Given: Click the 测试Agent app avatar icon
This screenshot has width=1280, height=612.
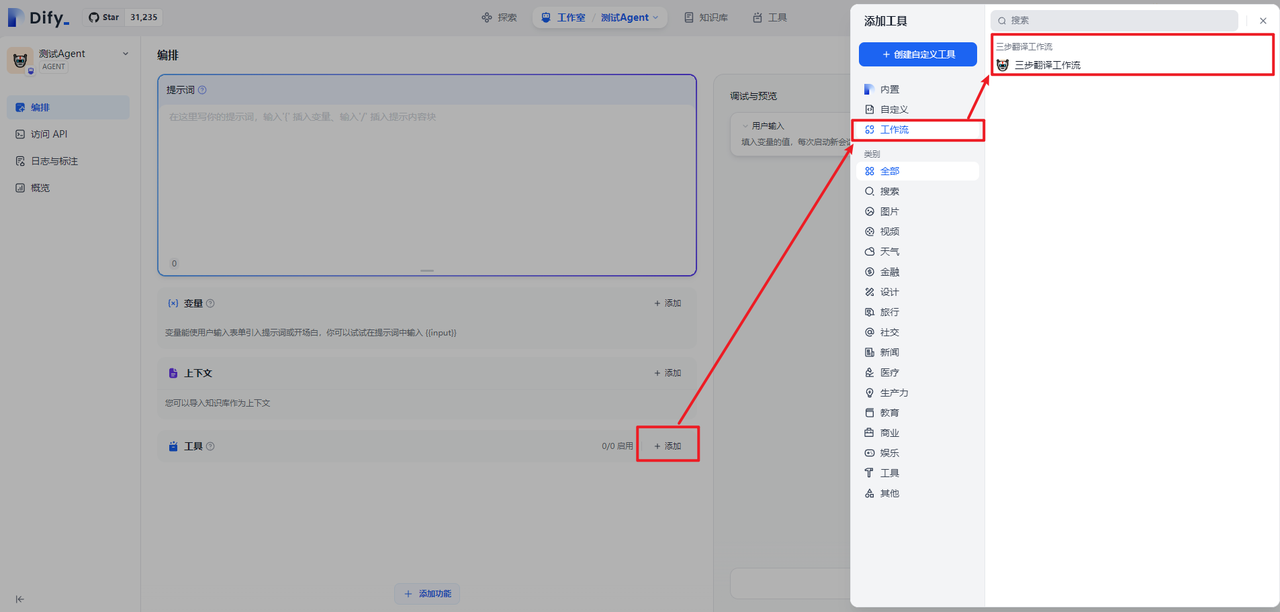Looking at the screenshot, I should (20, 60).
